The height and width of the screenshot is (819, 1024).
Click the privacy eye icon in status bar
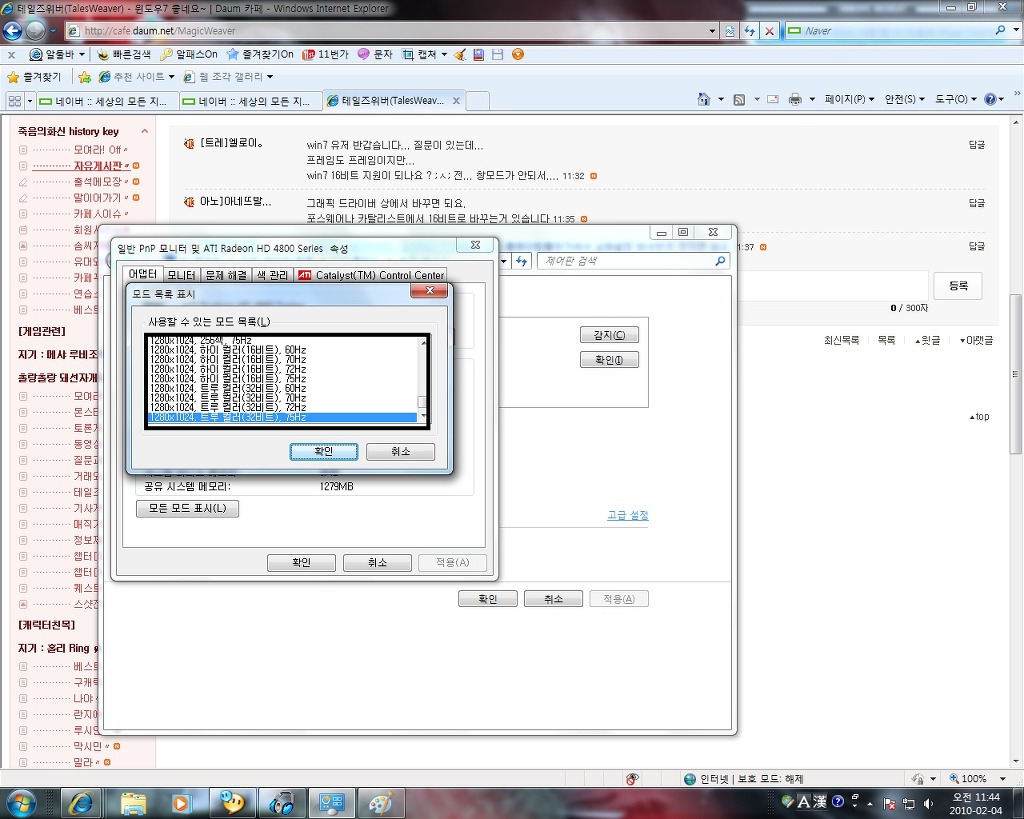pos(632,779)
